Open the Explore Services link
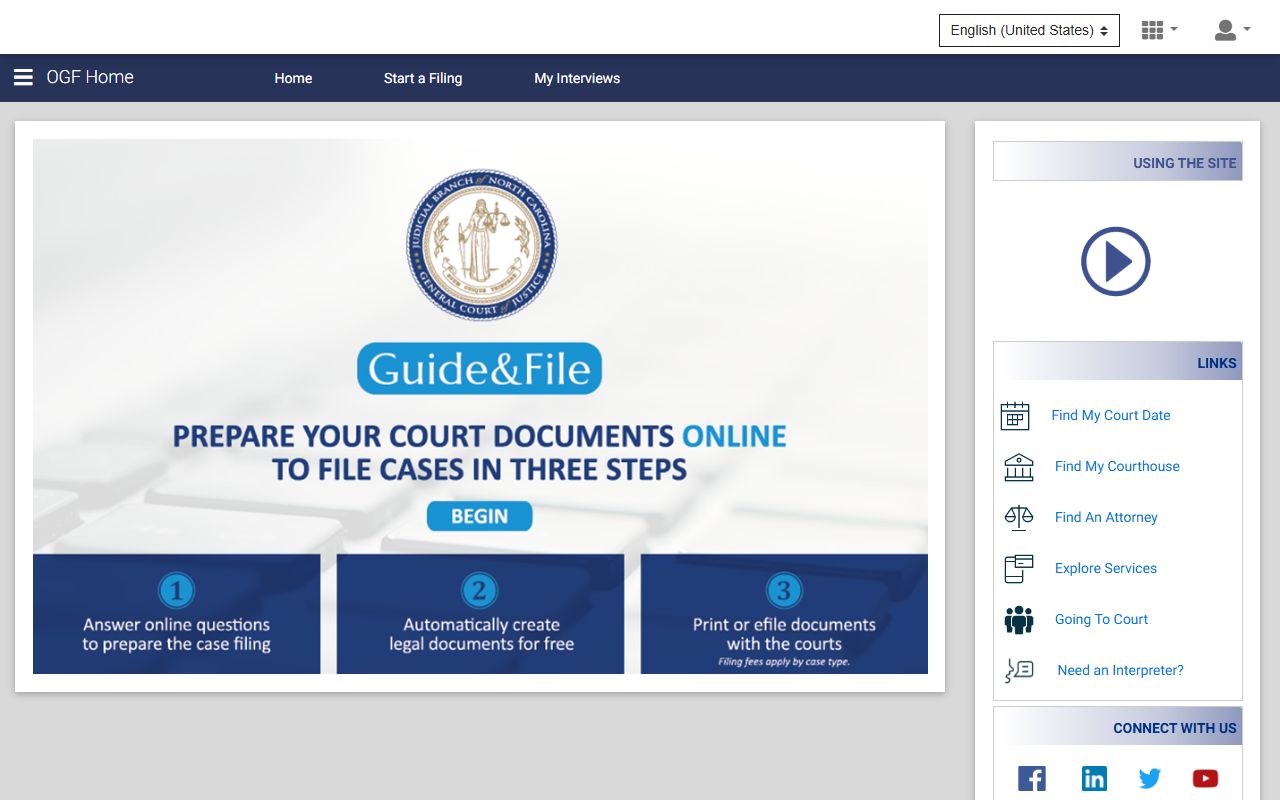Screen dimensions: 1280x800 (x=1106, y=568)
